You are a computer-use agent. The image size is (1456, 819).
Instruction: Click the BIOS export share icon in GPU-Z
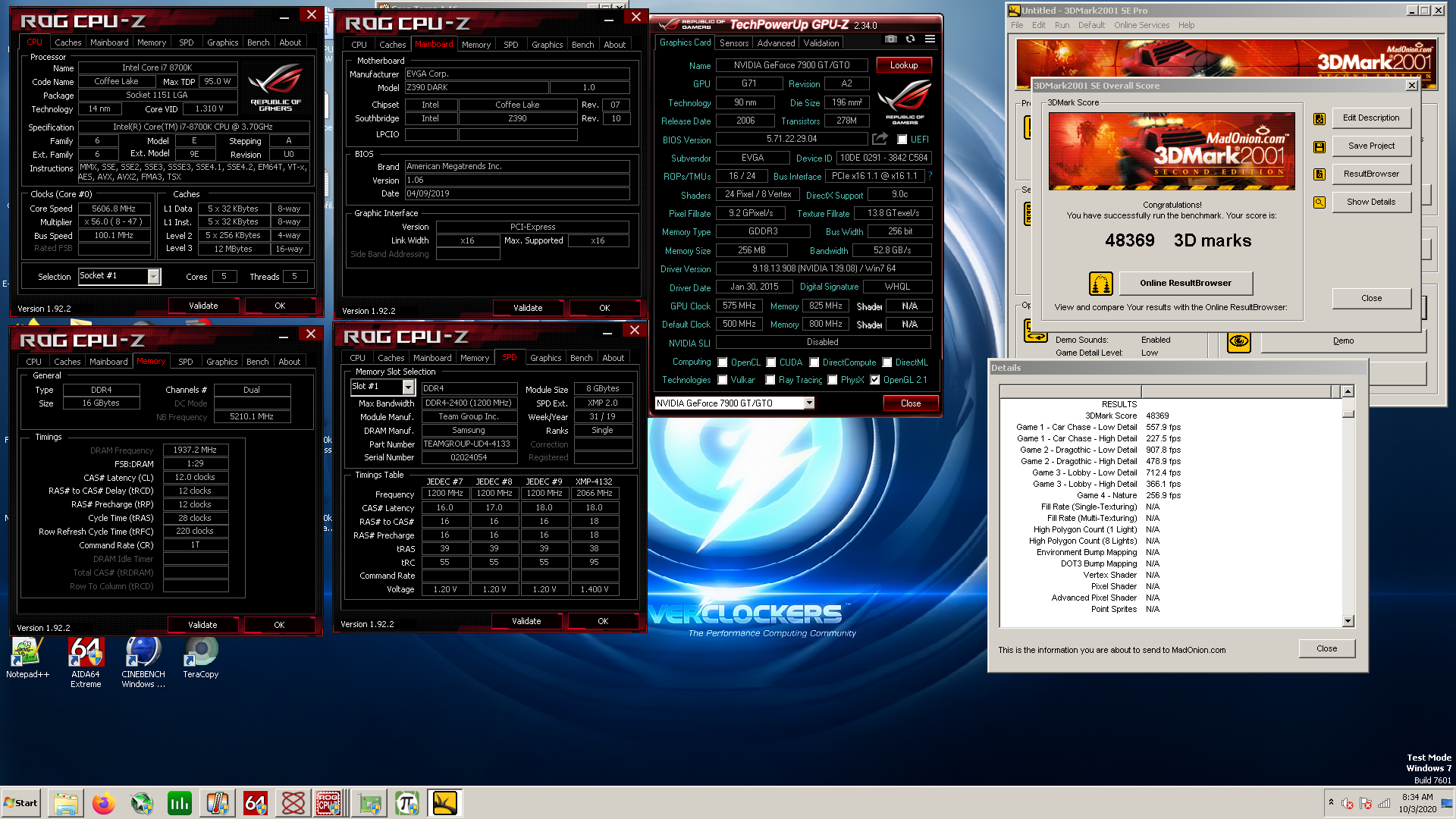tap(880, 139)
